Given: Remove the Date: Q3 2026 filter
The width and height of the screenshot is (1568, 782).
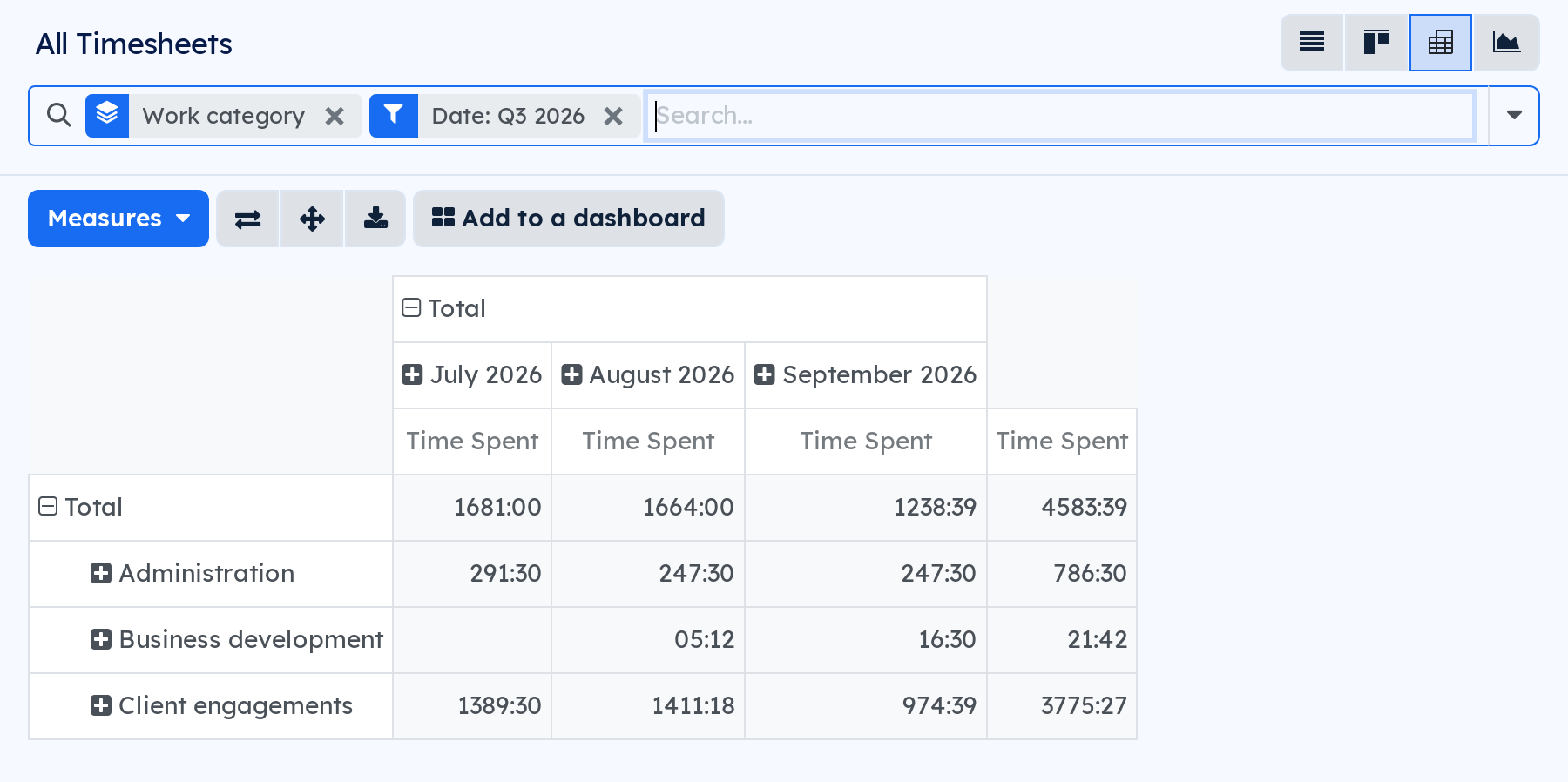Looking at the screenshot, I should pyautogui.click(x=613, y=116).
